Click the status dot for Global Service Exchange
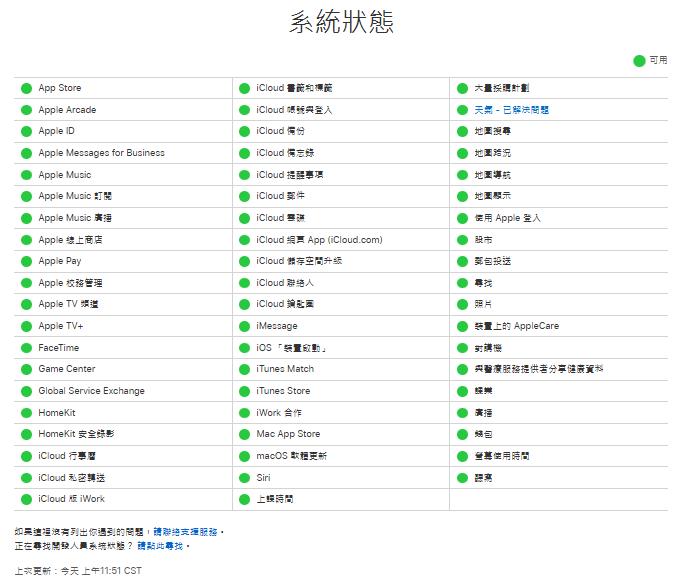The image size is (684, 585). click(x=27, y=391)
